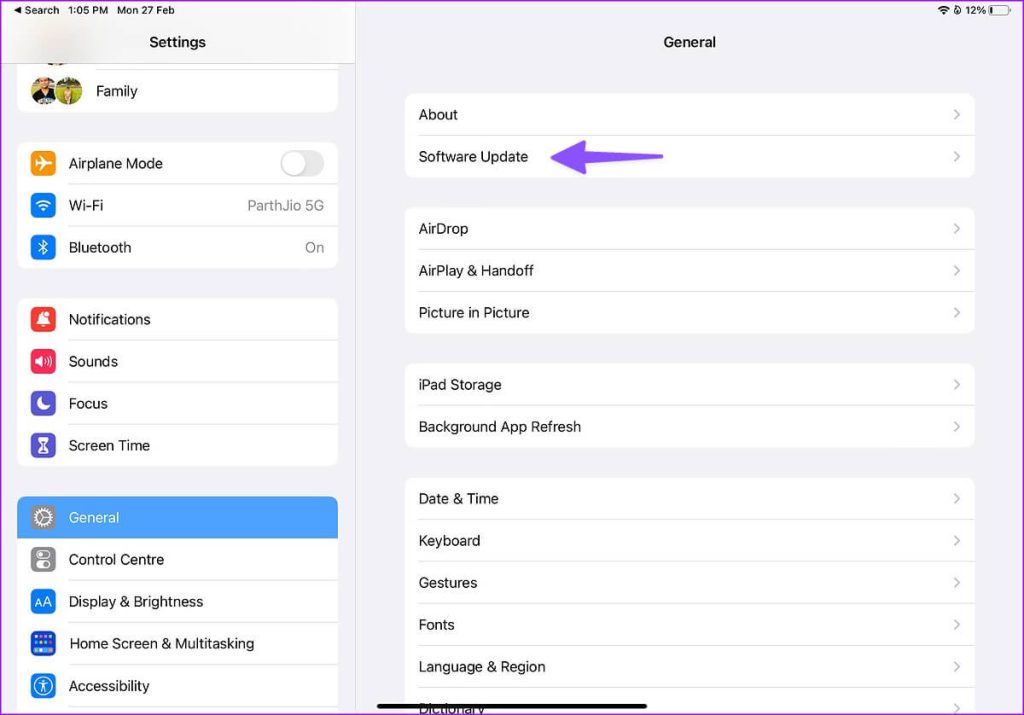Toggle the Airplane Mode switch
1024x715 pixels.
pyautogui.click(x=302, y=163)
